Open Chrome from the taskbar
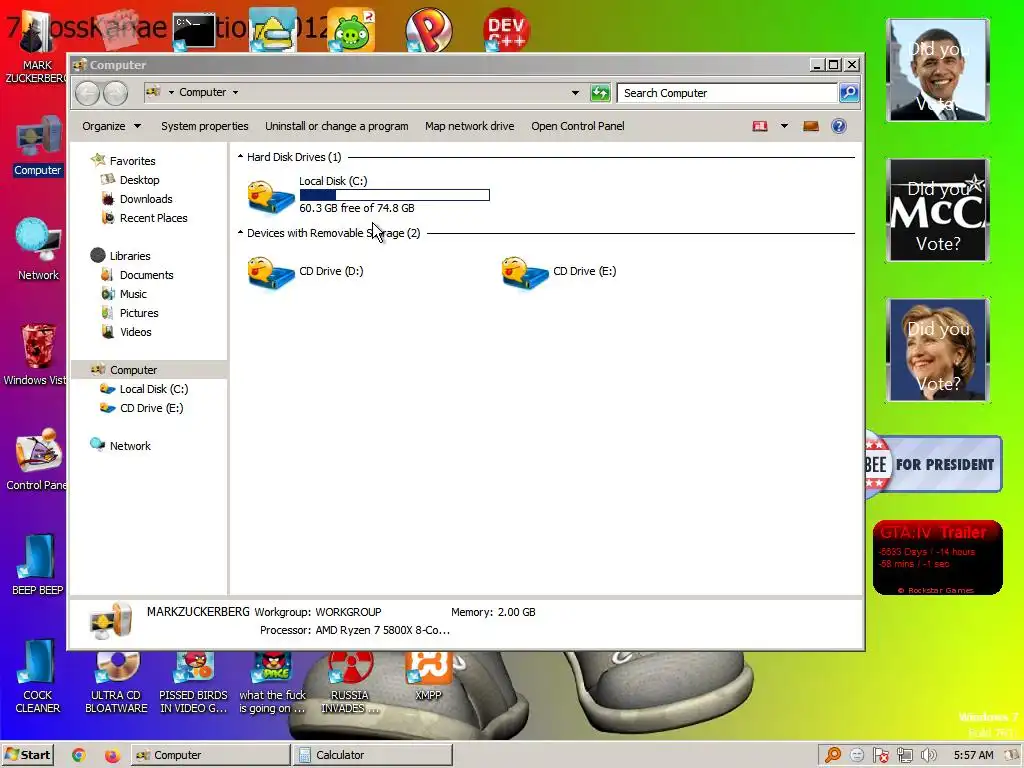The image size is (1024, 768). point(78,755)
